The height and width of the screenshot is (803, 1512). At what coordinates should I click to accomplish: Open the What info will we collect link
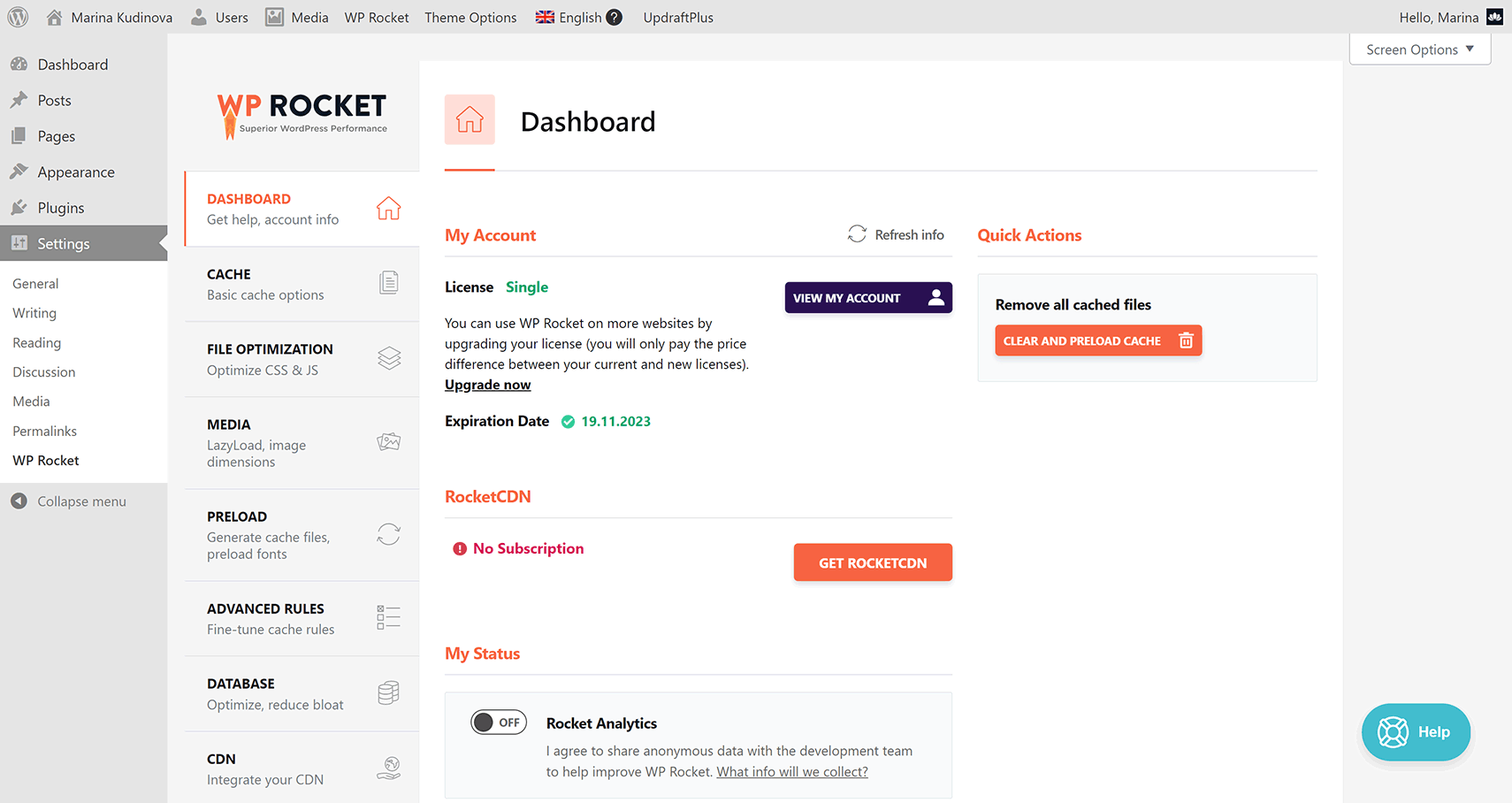click(792, 772)
